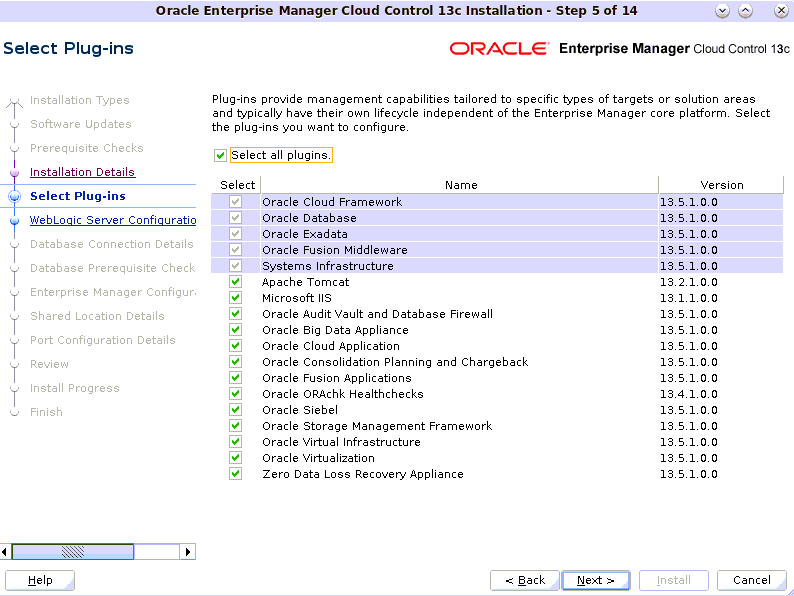Click Oracle ORAchk Healthchecks version 13.4.1.0.0
Screen dimensions: 794x596
[x=689, y=394]
